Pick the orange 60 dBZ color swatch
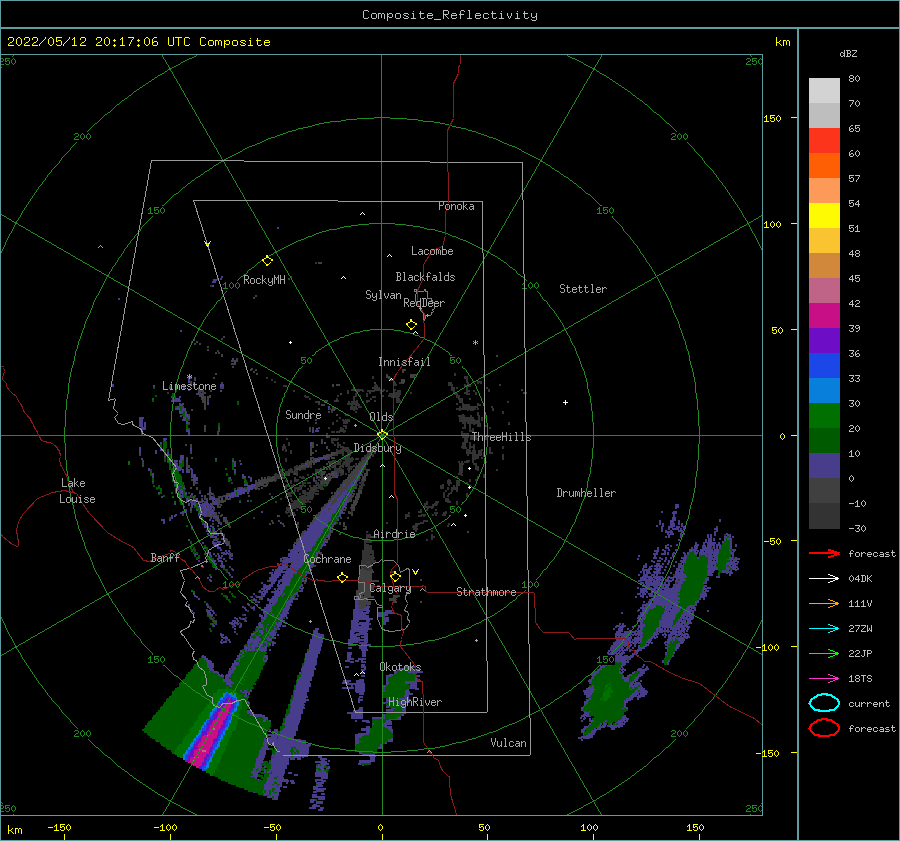The width and height of the screenshot is (900, 841). 824,165
